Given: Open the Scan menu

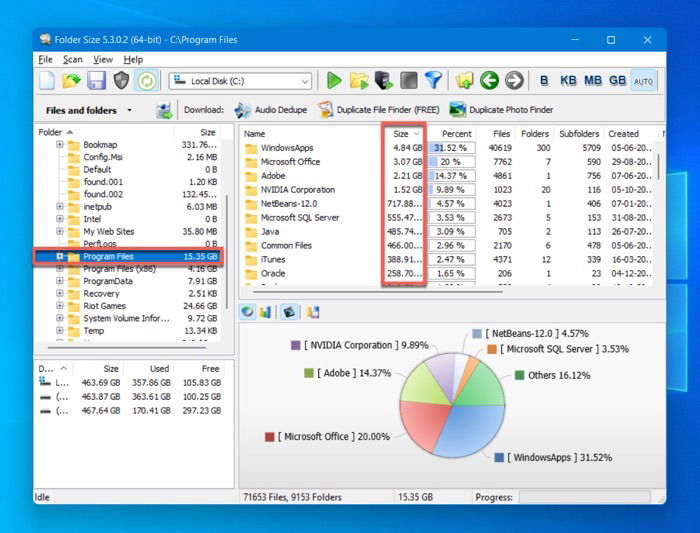Looking at the screenshot, I should 72,59.
